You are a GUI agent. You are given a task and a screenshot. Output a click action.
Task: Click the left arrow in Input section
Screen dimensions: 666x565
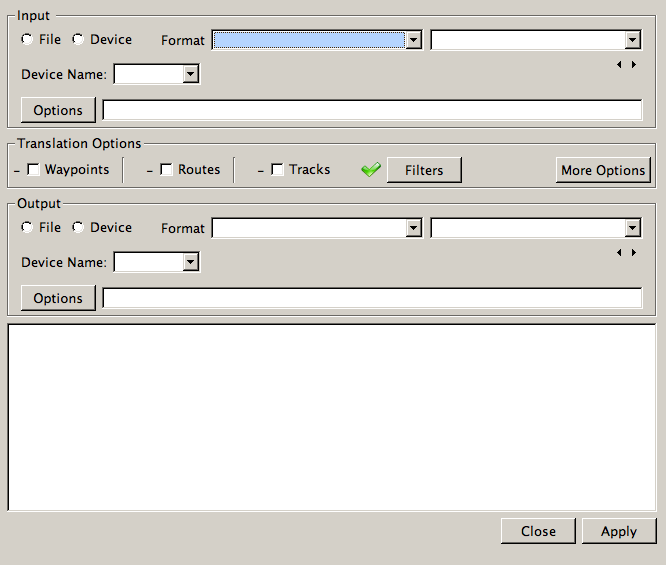619,64
